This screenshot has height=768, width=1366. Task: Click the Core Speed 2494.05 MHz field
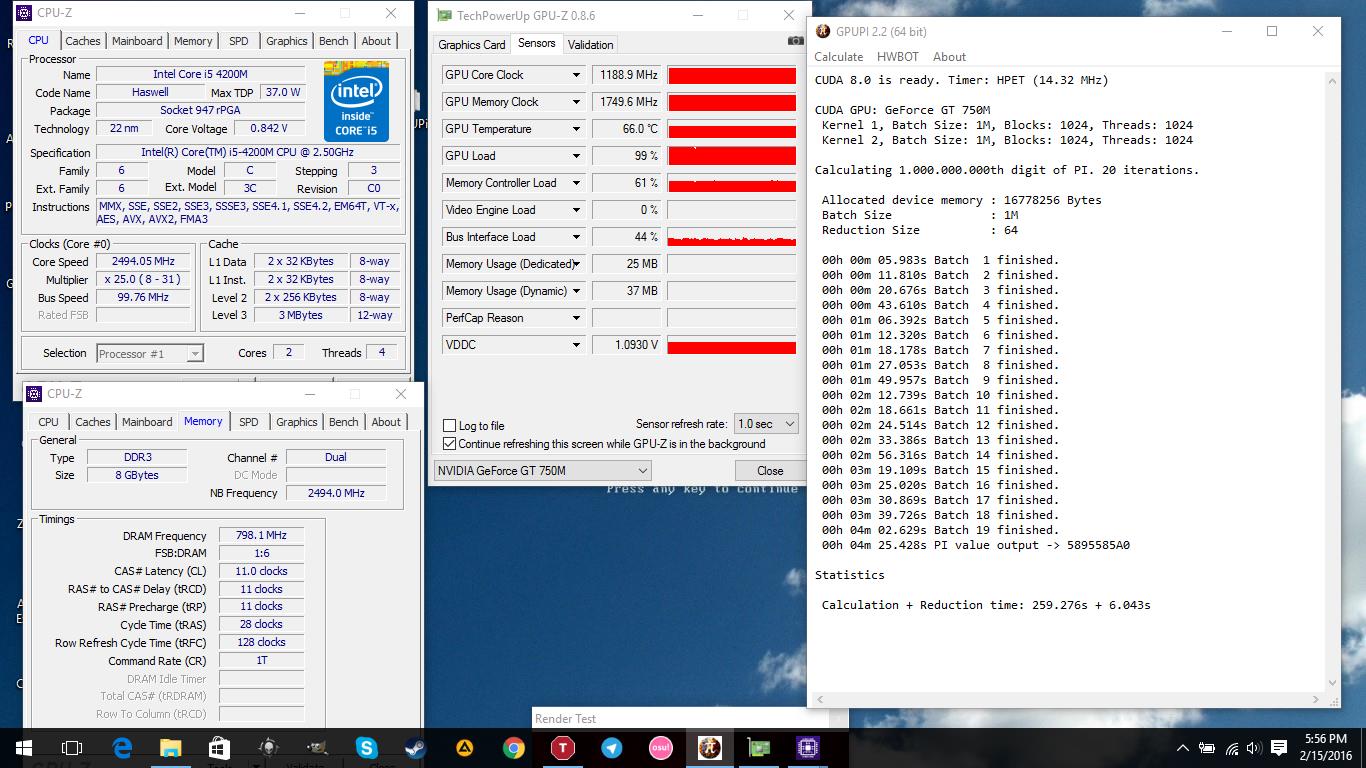(143, 262)
